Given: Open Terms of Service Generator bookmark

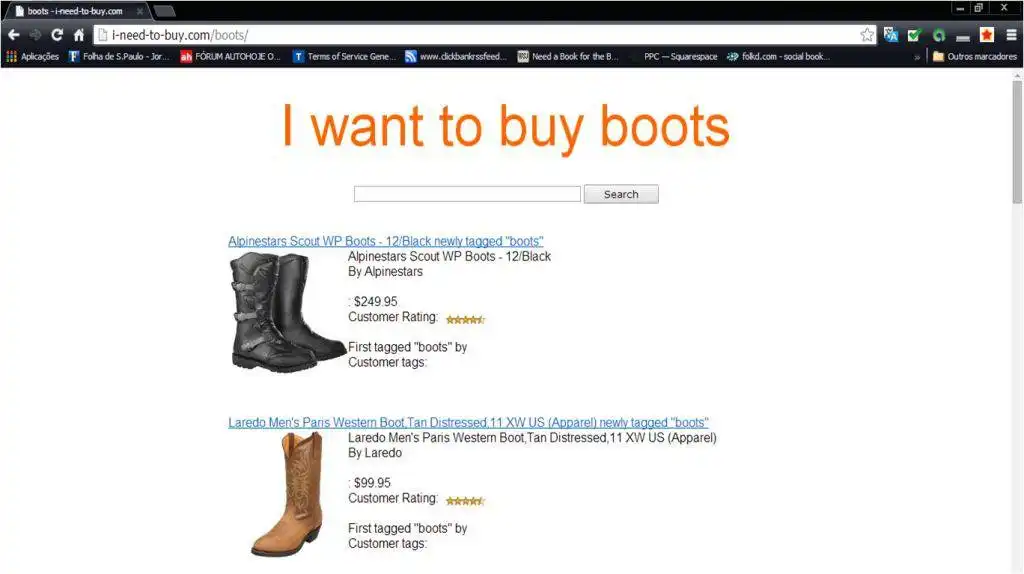Looking at the screenshot, I should (344, 57).
